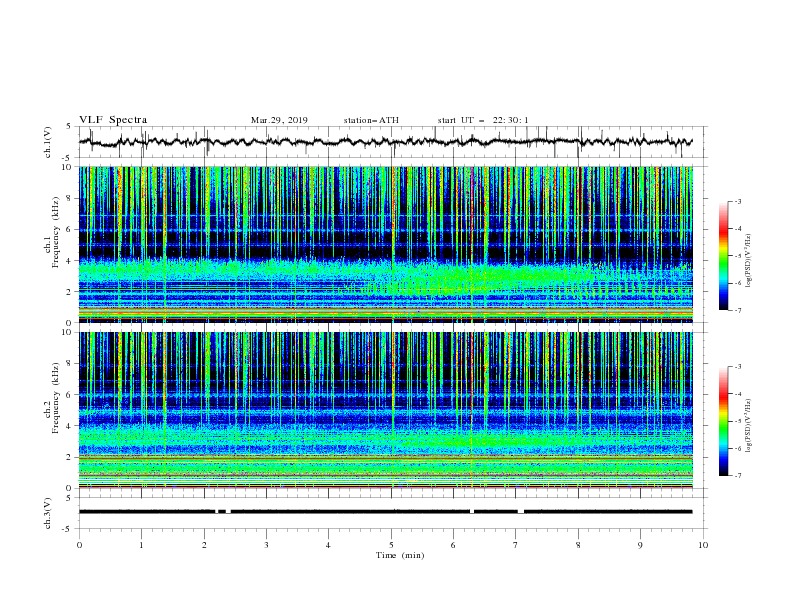Click the 'start UT = 22:30:1' label

[x=483, y=120]
